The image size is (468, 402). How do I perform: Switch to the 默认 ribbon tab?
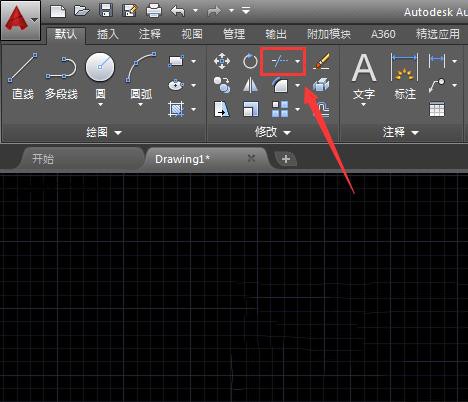pos(66,34)
